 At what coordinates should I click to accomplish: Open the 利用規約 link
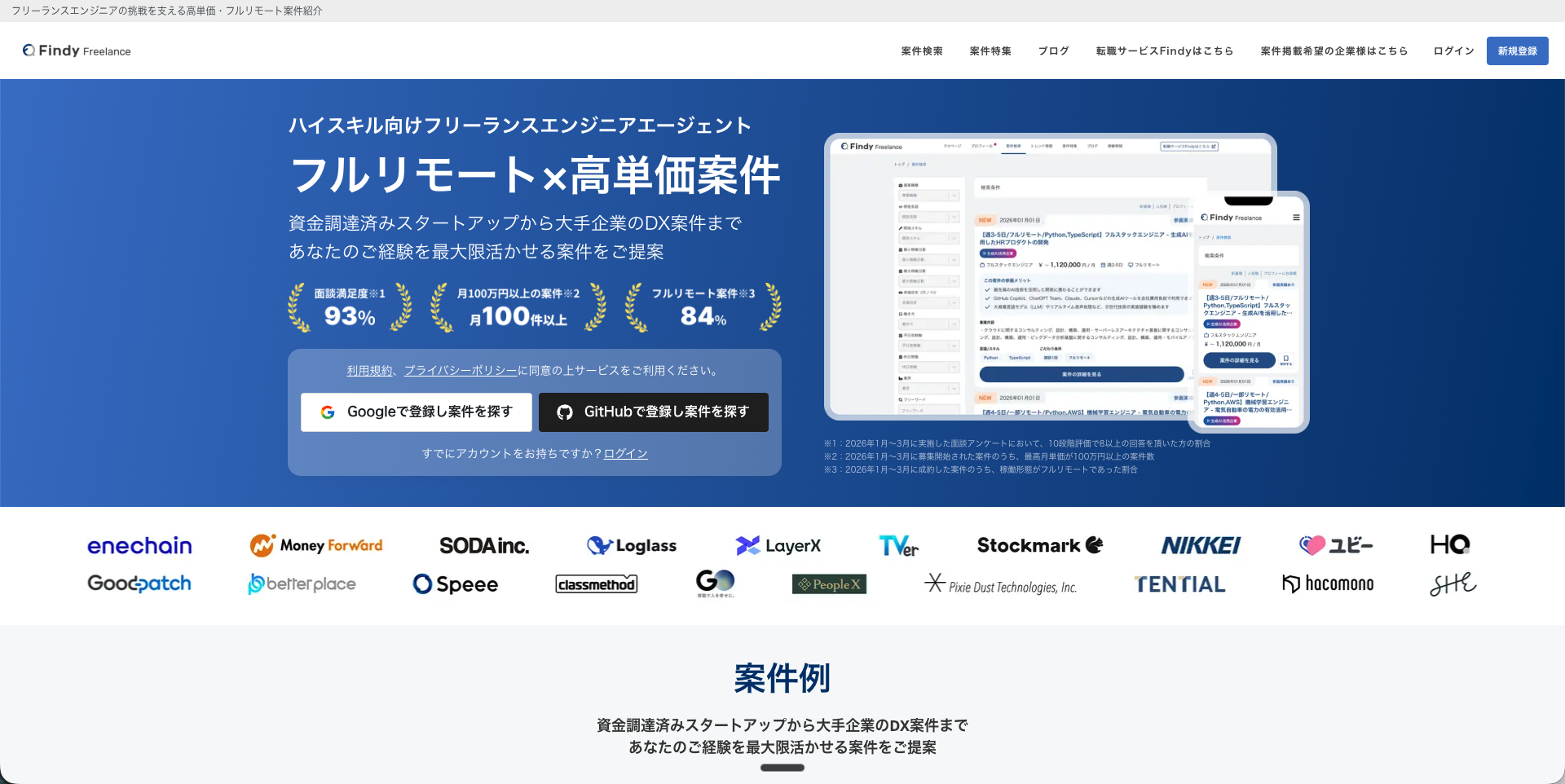click(x=369, y=371)
